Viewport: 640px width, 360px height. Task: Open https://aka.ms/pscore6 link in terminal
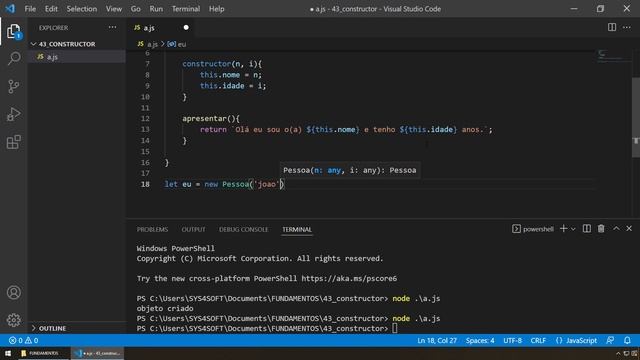point(349,278)
